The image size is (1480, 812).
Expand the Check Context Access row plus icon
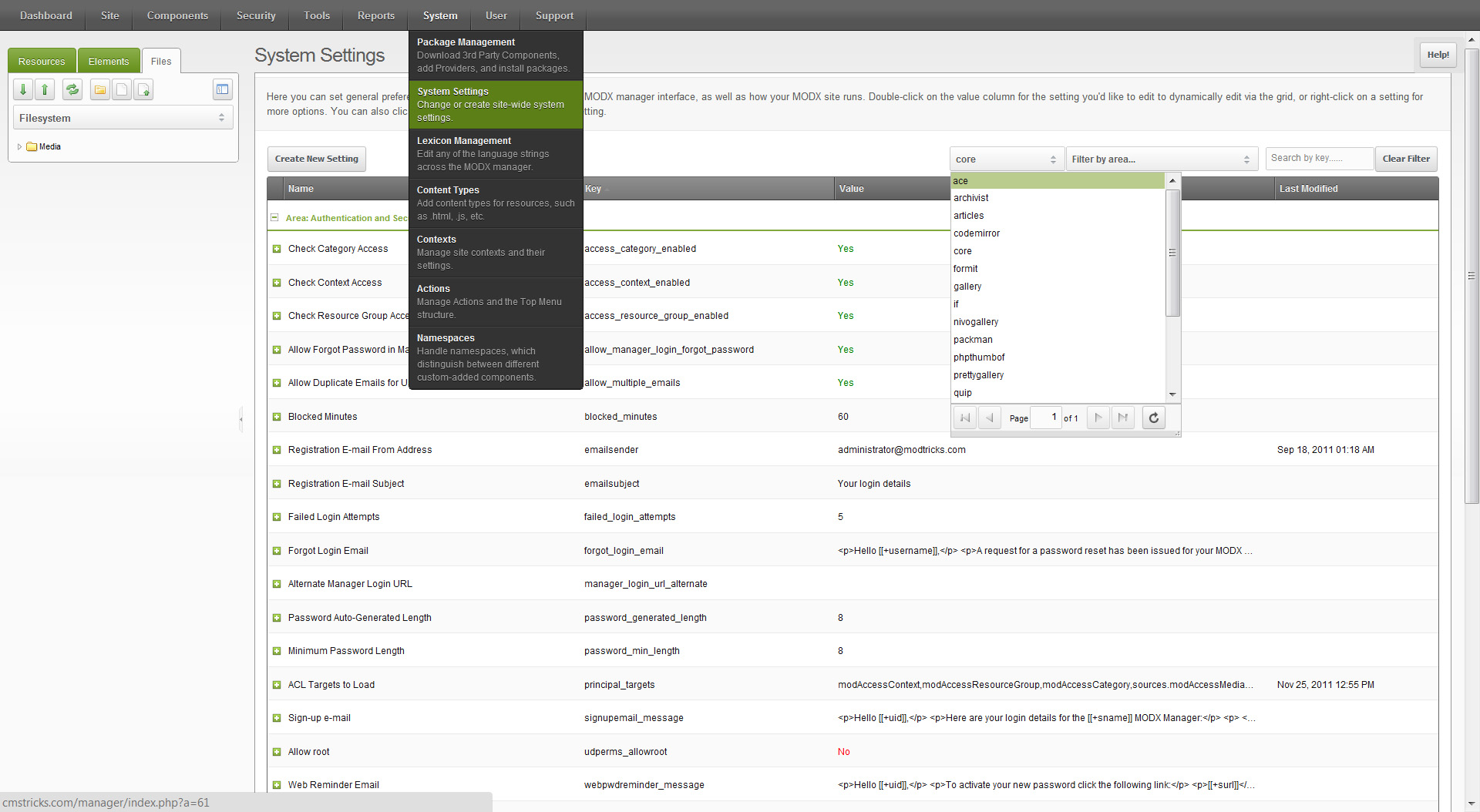tap(277, 283)
